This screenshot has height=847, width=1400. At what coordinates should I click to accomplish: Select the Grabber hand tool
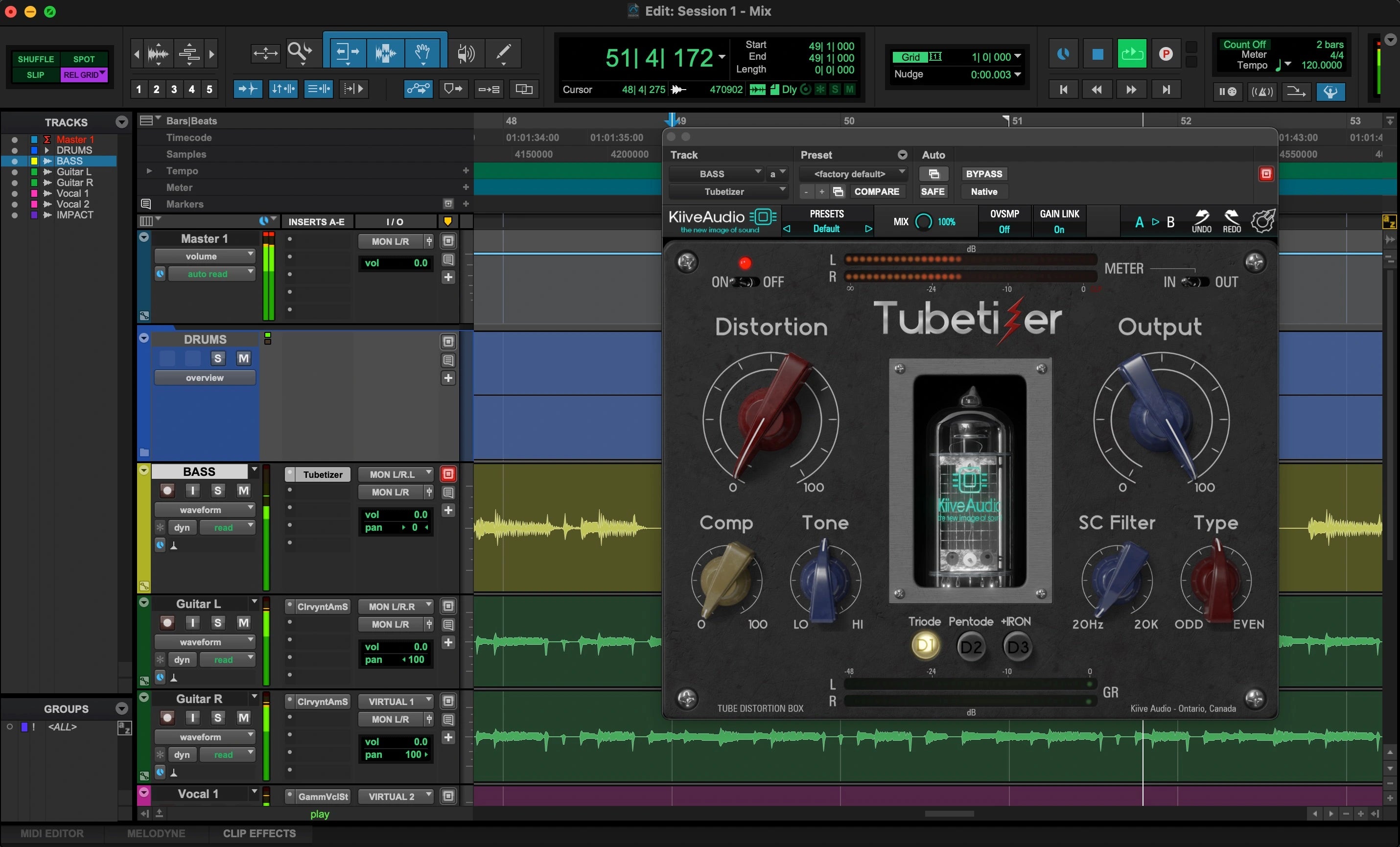click(422, 53)
